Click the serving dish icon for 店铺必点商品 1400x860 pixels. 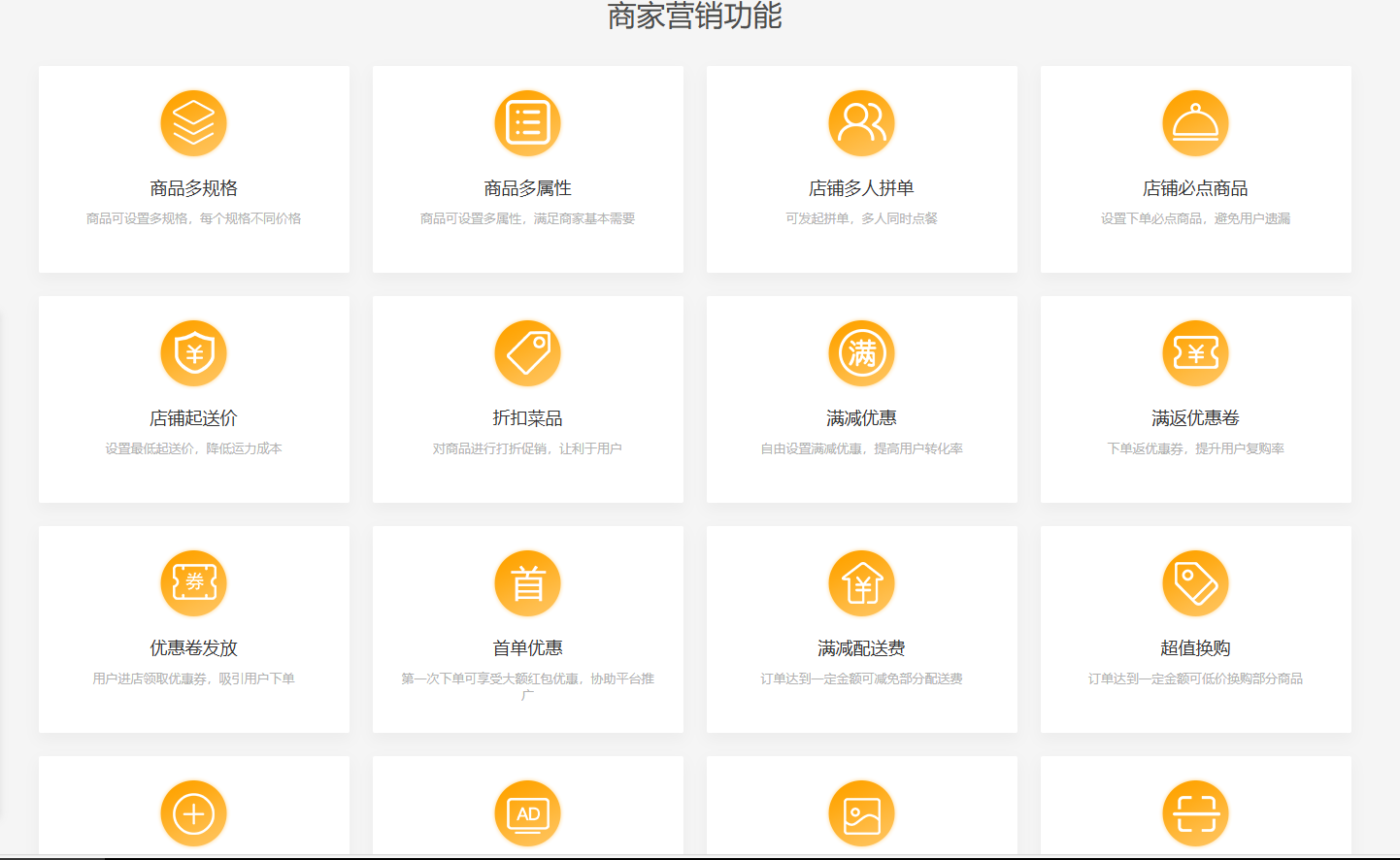click(x=1195, y=123)
